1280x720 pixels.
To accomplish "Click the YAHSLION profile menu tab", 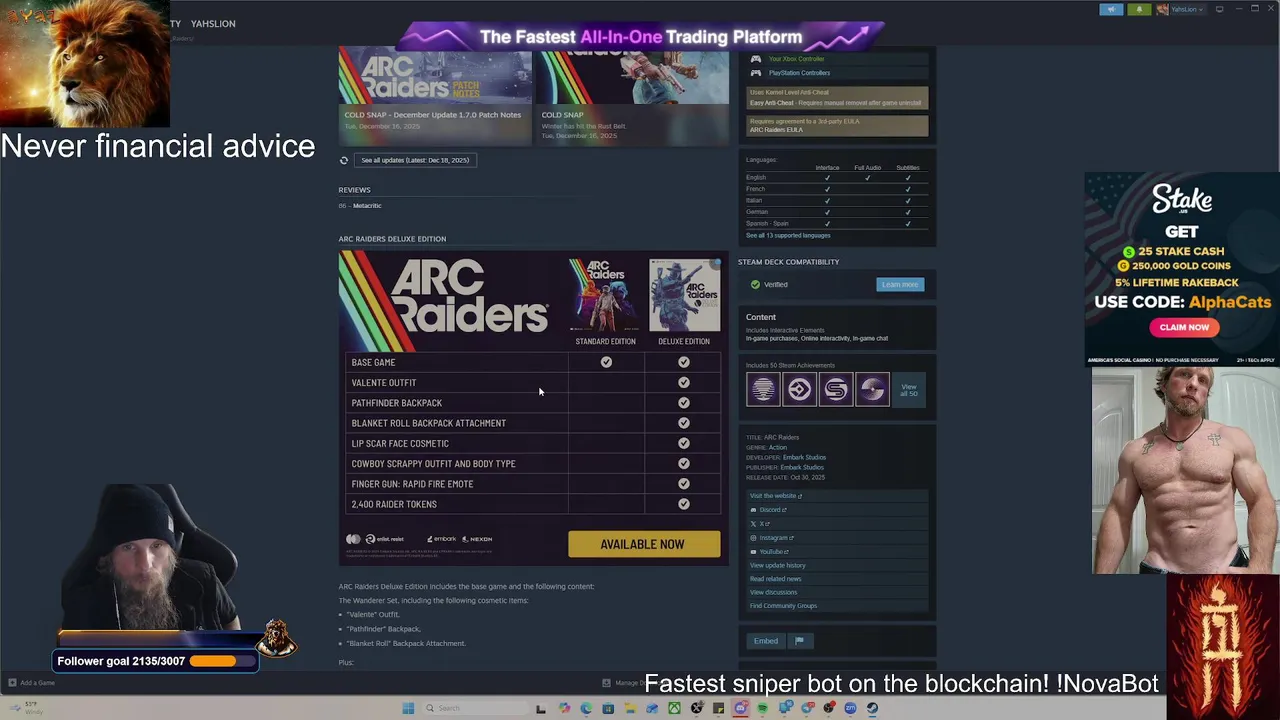I will click(x=213, y=24).
